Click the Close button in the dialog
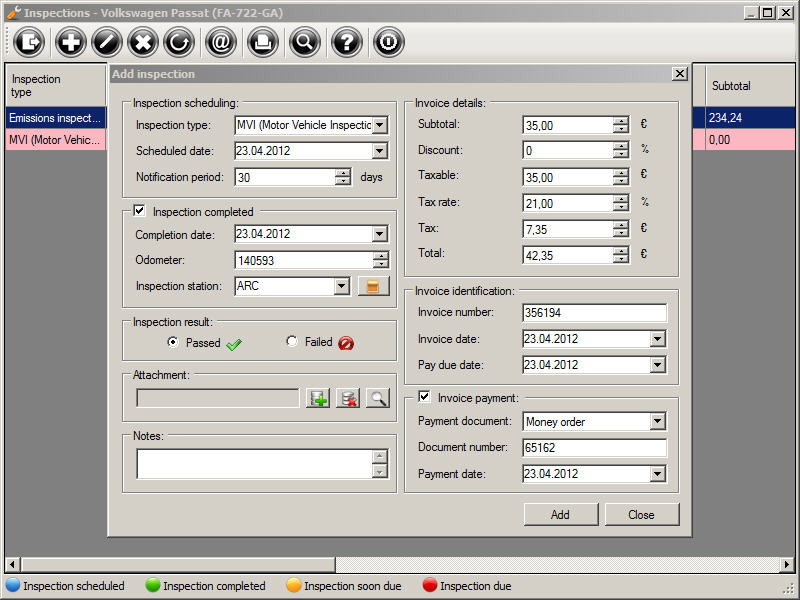The width and height of the screenshot is (800, 600). pos(641,514)
